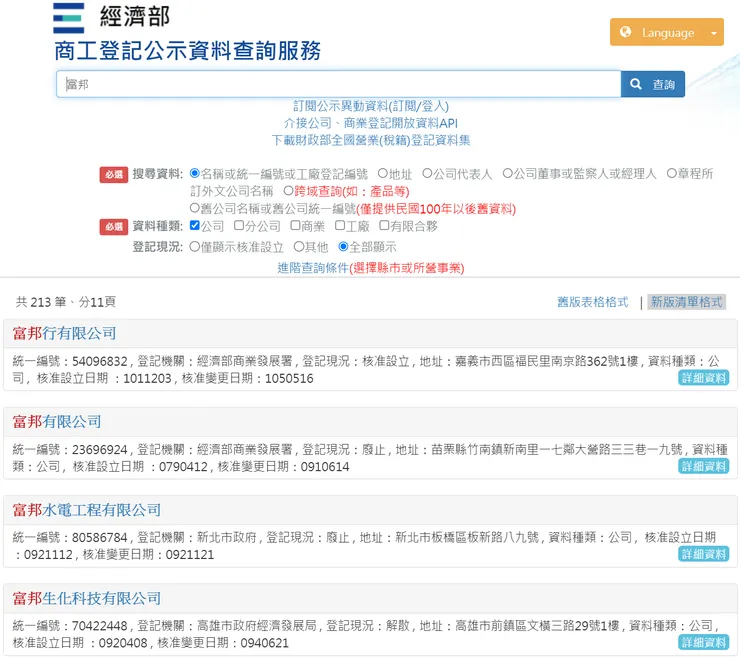Open the Language dropdown arrow
740x658 pixels.
point(714,33)
